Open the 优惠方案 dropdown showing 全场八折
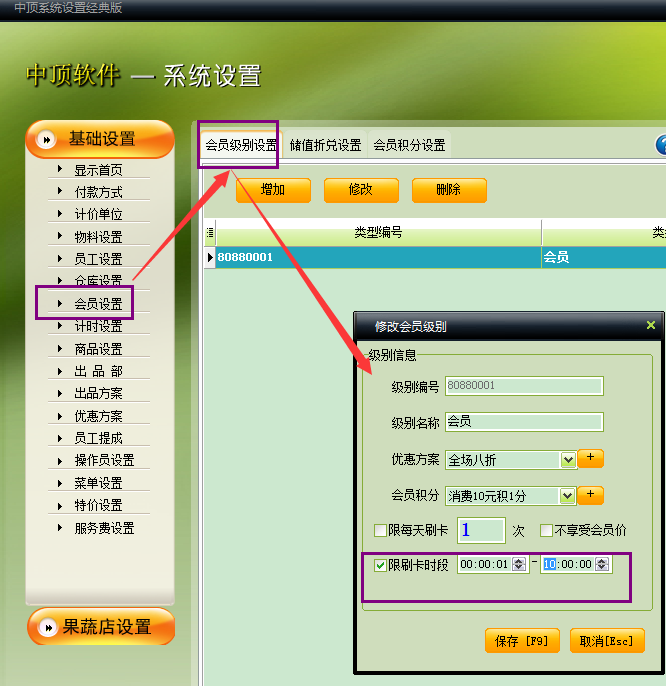The width and height of the screenshot is (666, 686). tap(568, 460)
